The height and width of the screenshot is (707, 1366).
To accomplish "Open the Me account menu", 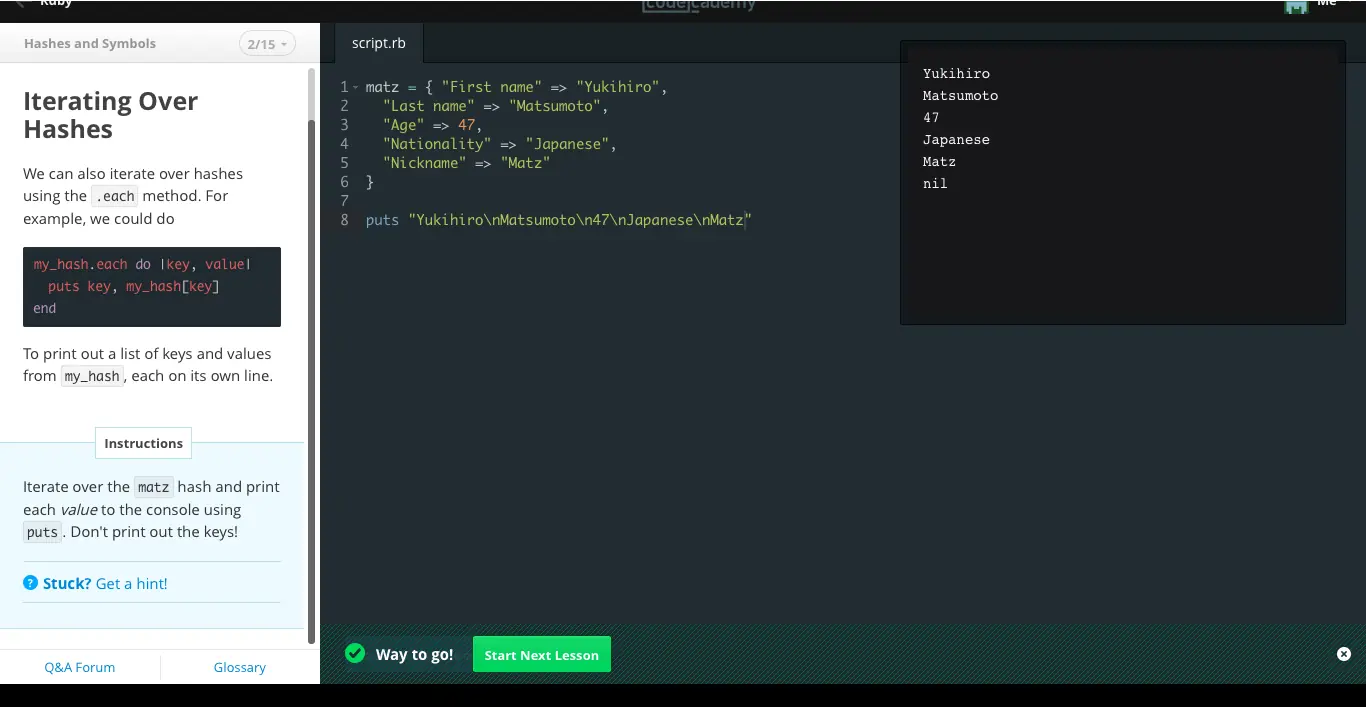I will [x=1327, y=5].
